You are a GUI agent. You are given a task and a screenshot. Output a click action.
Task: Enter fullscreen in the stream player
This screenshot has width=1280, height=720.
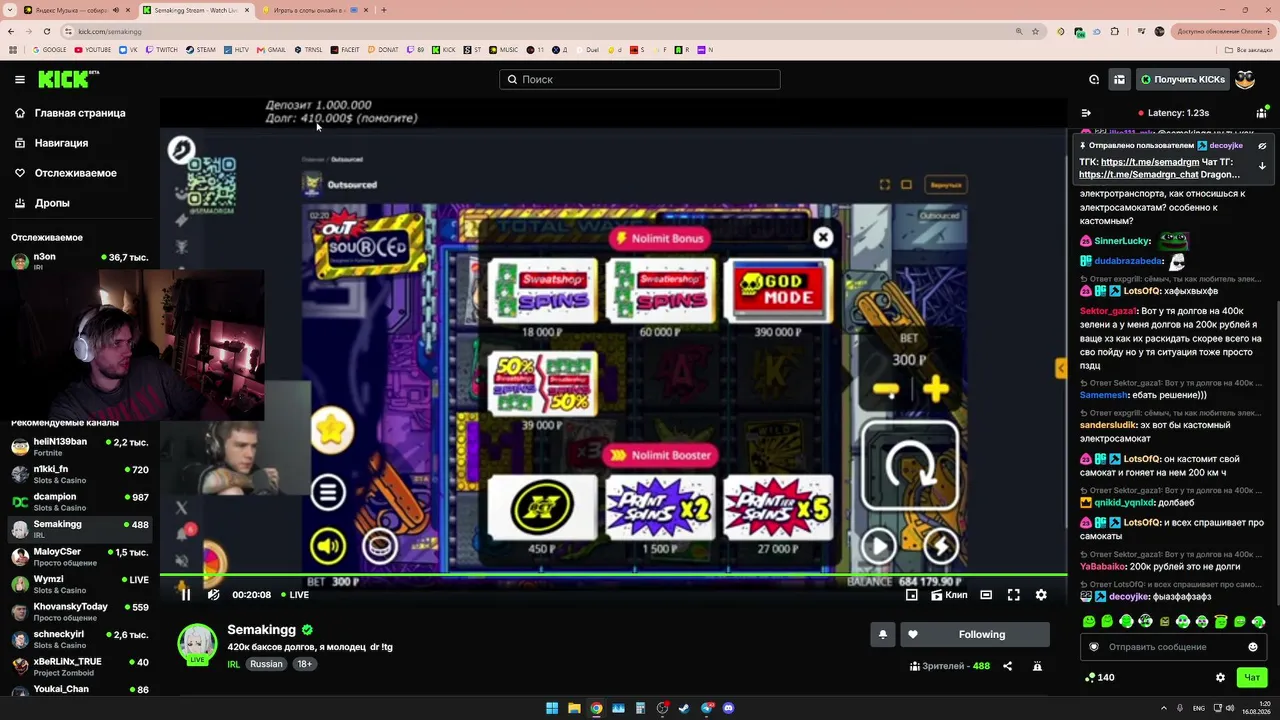click(1013, 595)
